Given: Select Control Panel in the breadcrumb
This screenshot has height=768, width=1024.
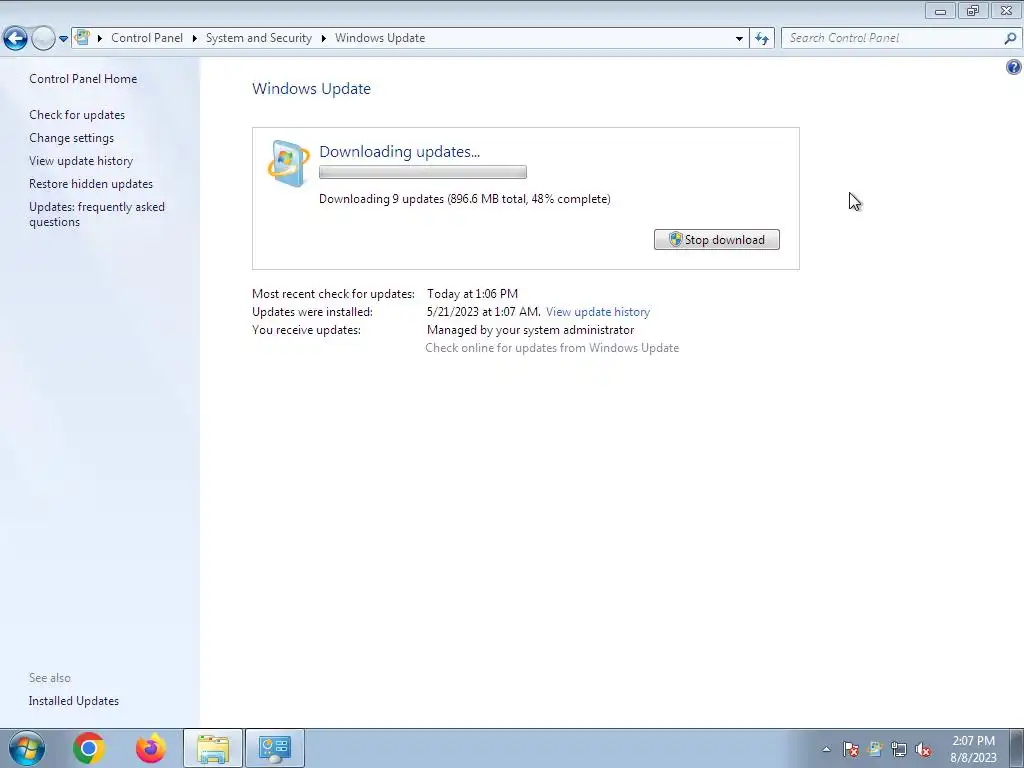Looking at the screenshot, I should (x=147, y=38).
